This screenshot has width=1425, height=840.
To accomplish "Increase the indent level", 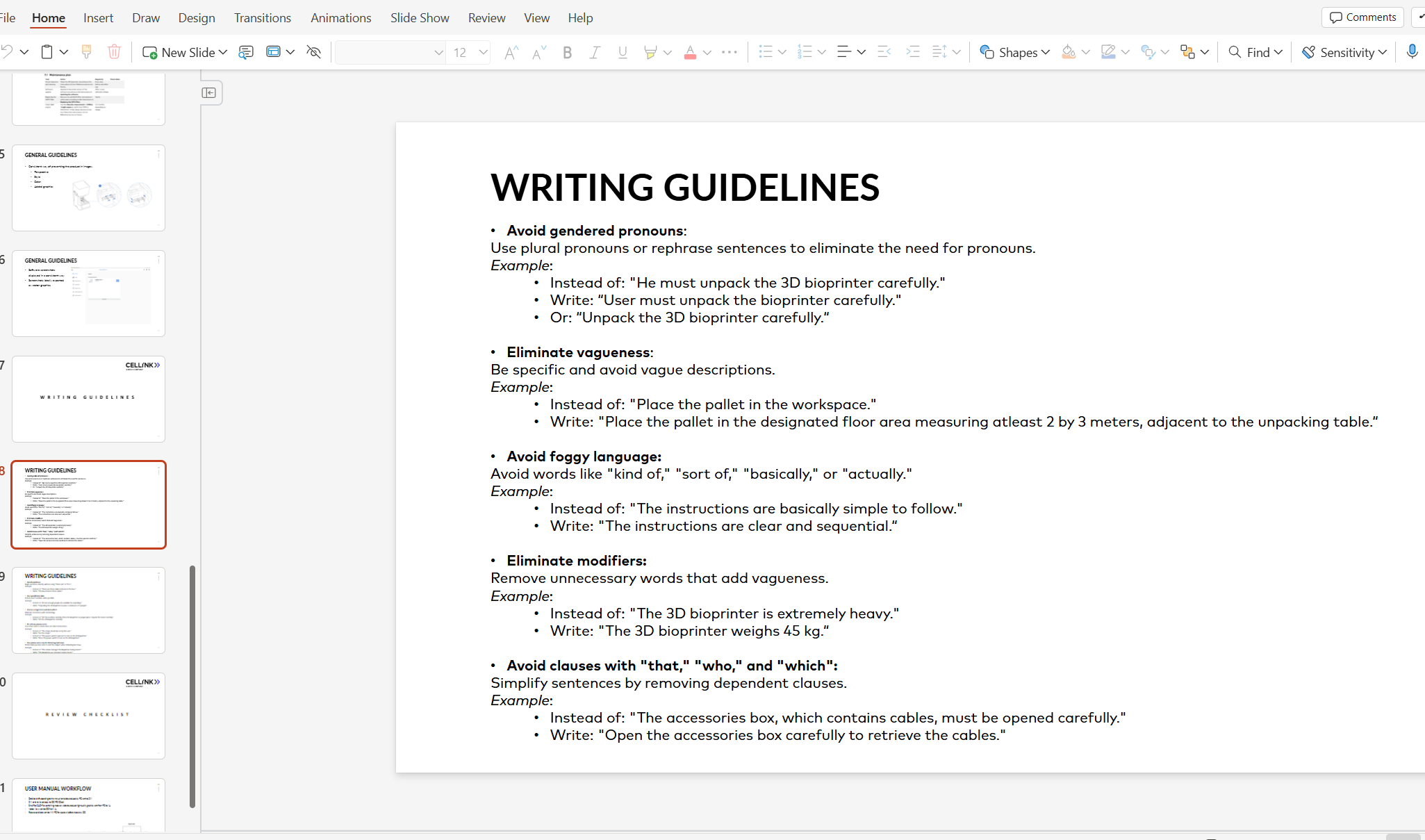I will [913, 52].
